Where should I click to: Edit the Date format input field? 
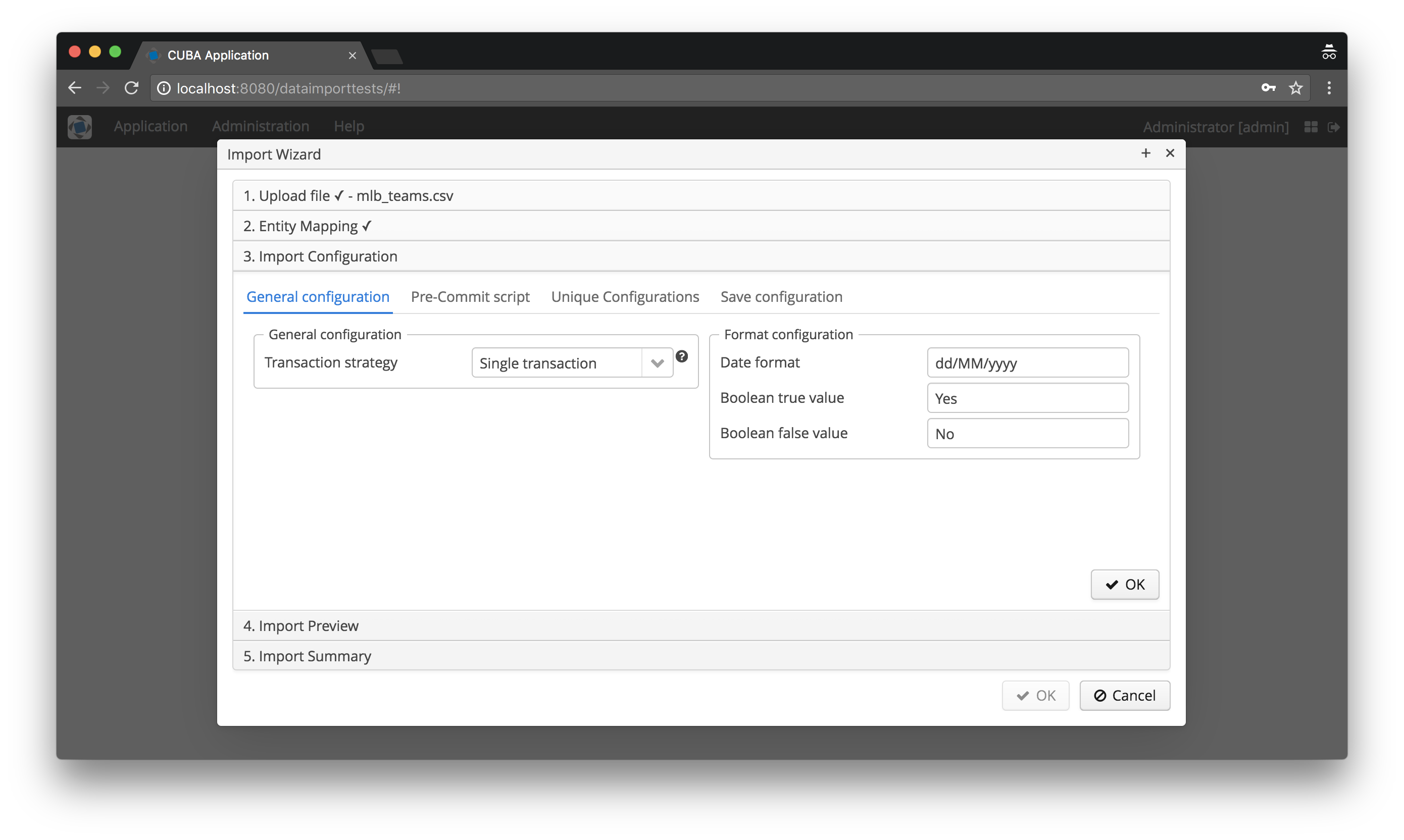click(x=1027, y=362)
